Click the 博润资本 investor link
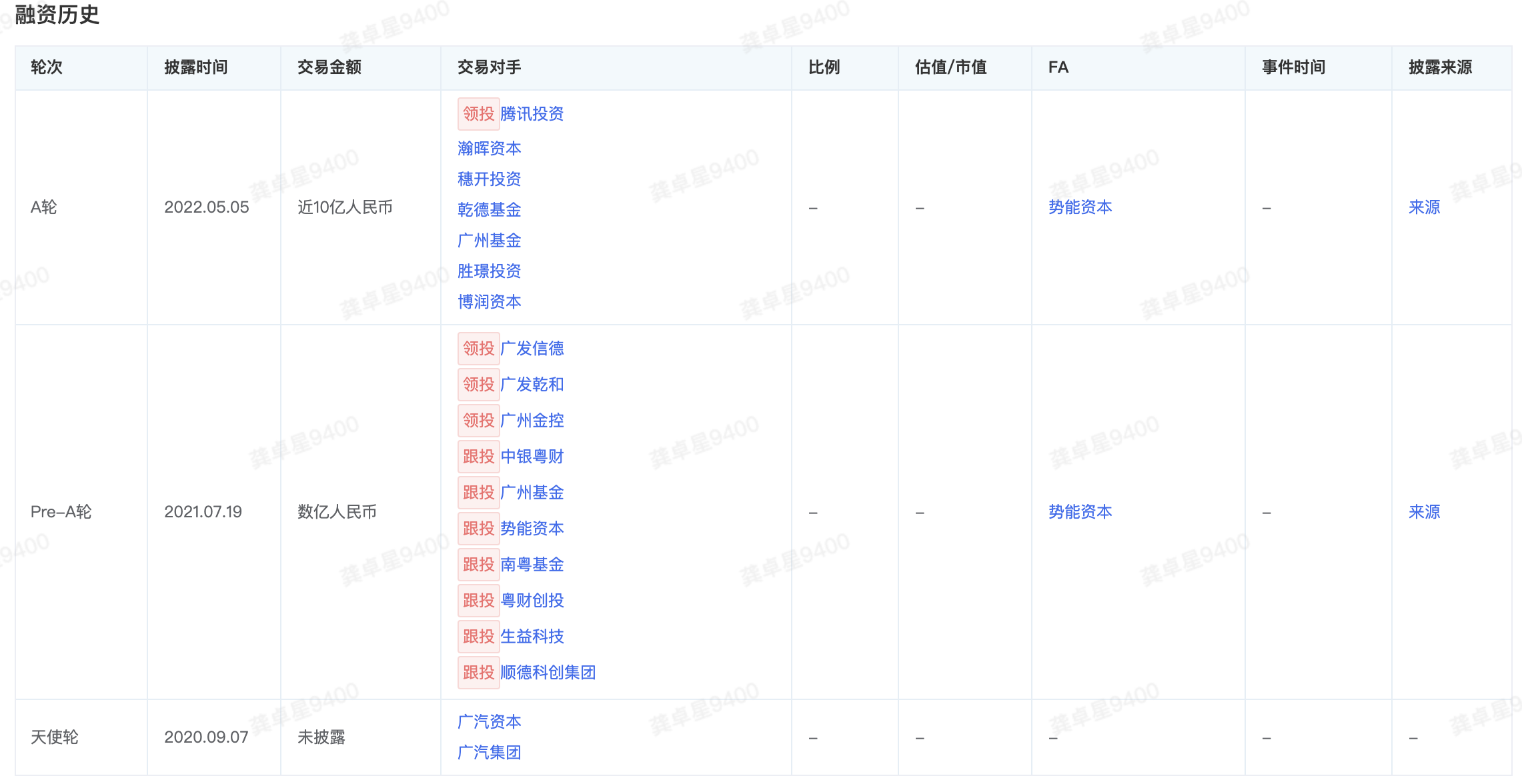The width and height of the screenshot is (1522, 784). (489, 301)
